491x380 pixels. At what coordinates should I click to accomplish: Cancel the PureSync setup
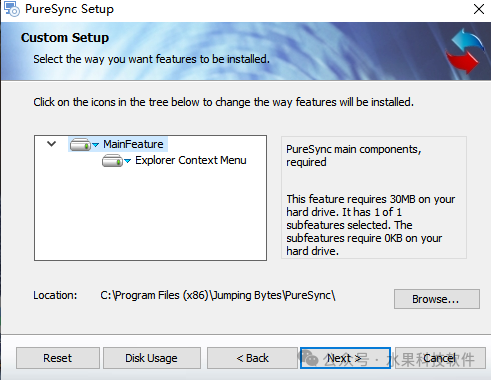(x=440, y=358)
